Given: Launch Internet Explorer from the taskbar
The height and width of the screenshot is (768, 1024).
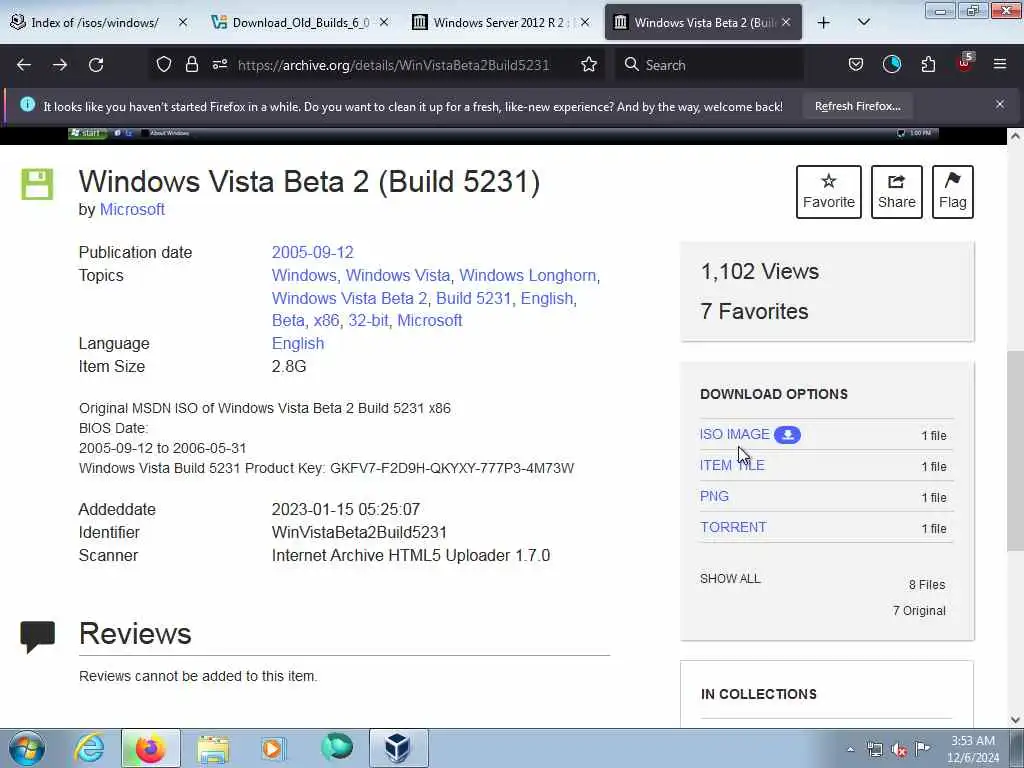Looking at the screenshot, I should pos(89,748).
